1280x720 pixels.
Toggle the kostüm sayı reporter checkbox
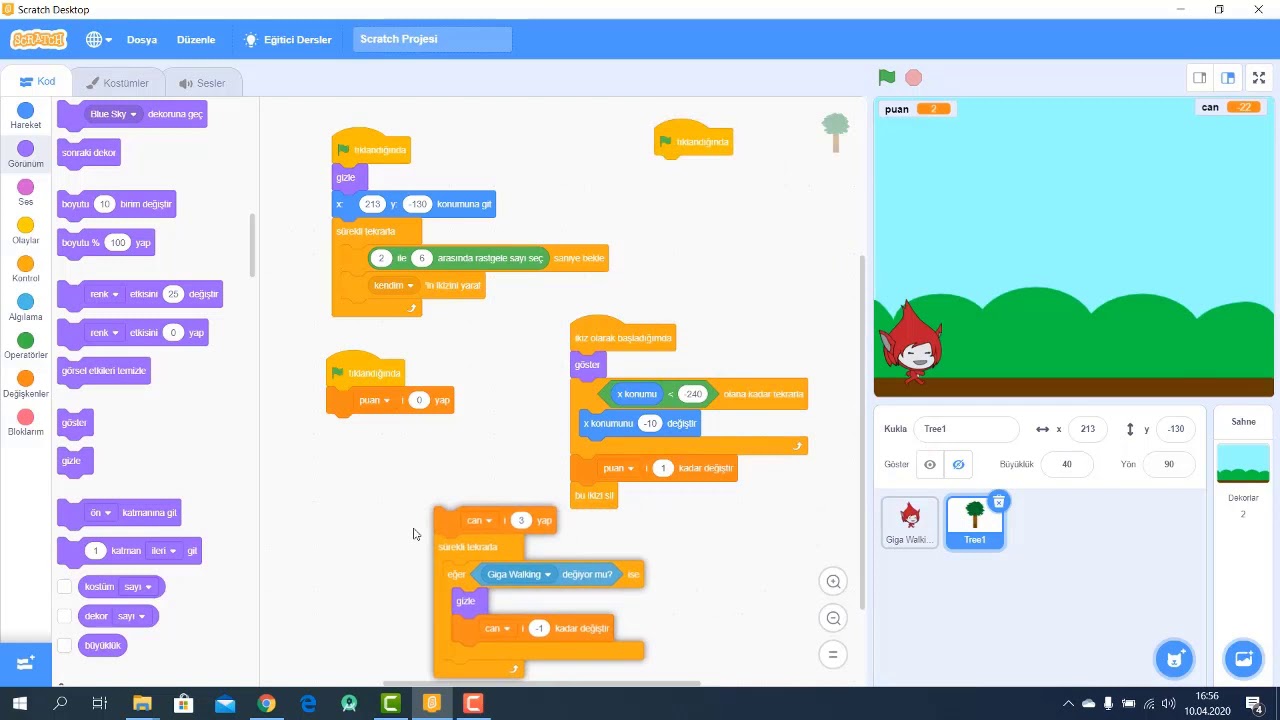tap(65, 587)
